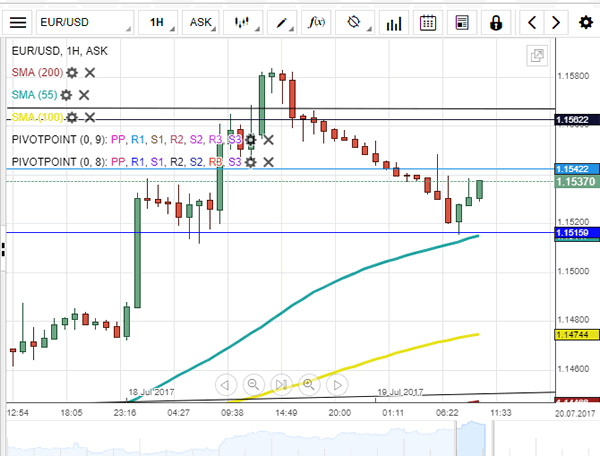
Task: Click the SMA (55) indicator label
Action: tap(34, 95)
